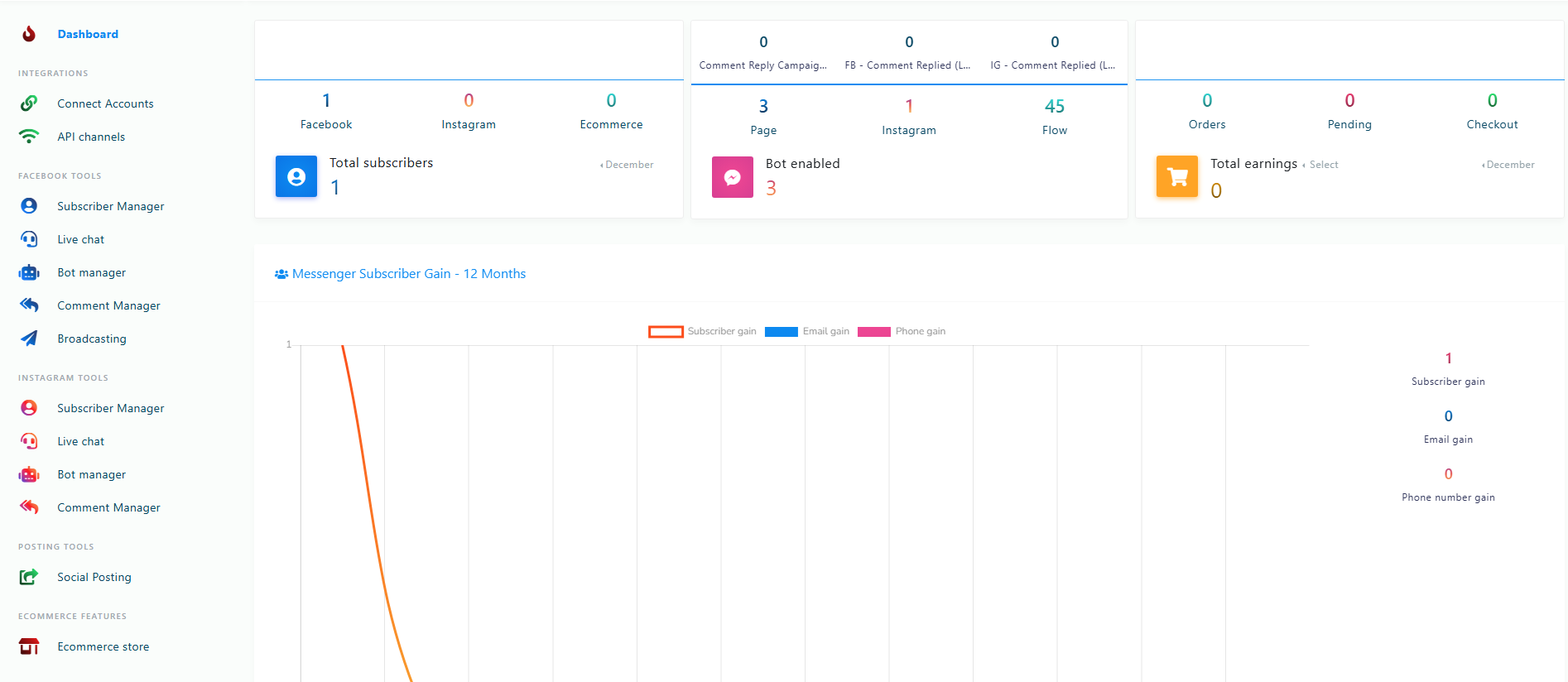Viewport: 1568px width, 682px height.
Task: Click the Checkout count label
Action: point(1492,124)
